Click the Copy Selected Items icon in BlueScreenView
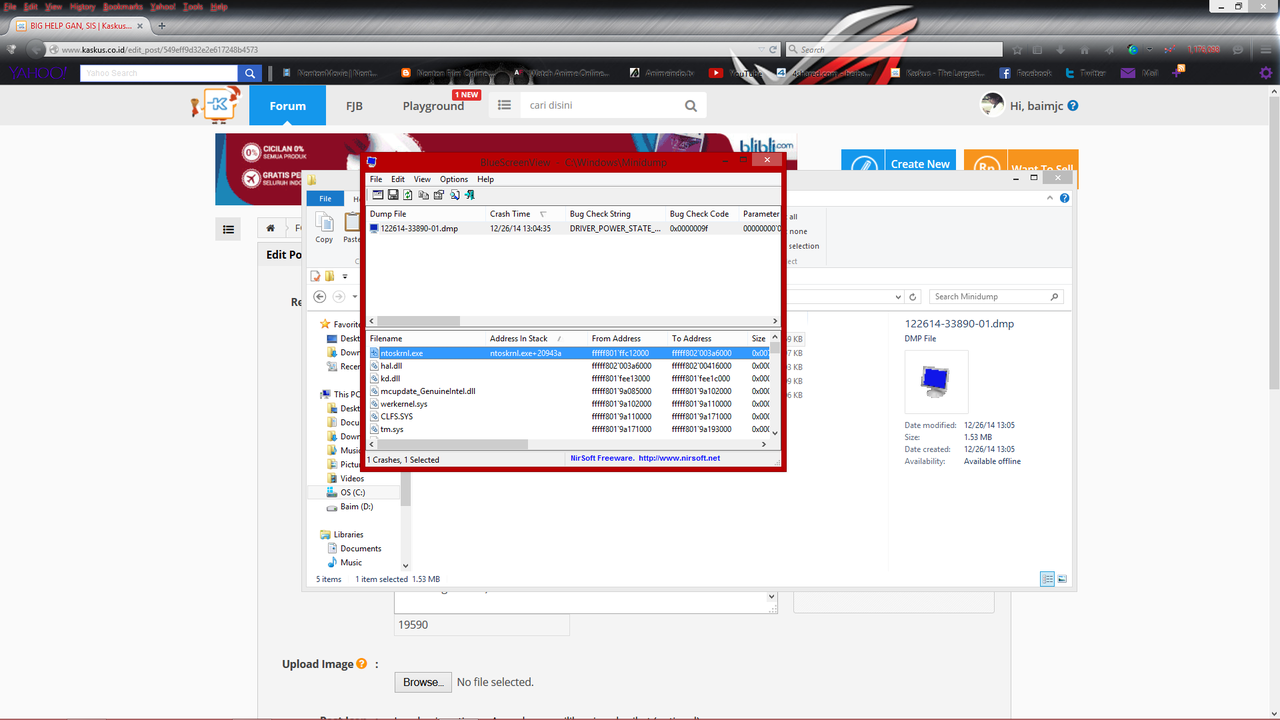The height and width of the screenshot is (720, 1280). [x=423, y=195]
